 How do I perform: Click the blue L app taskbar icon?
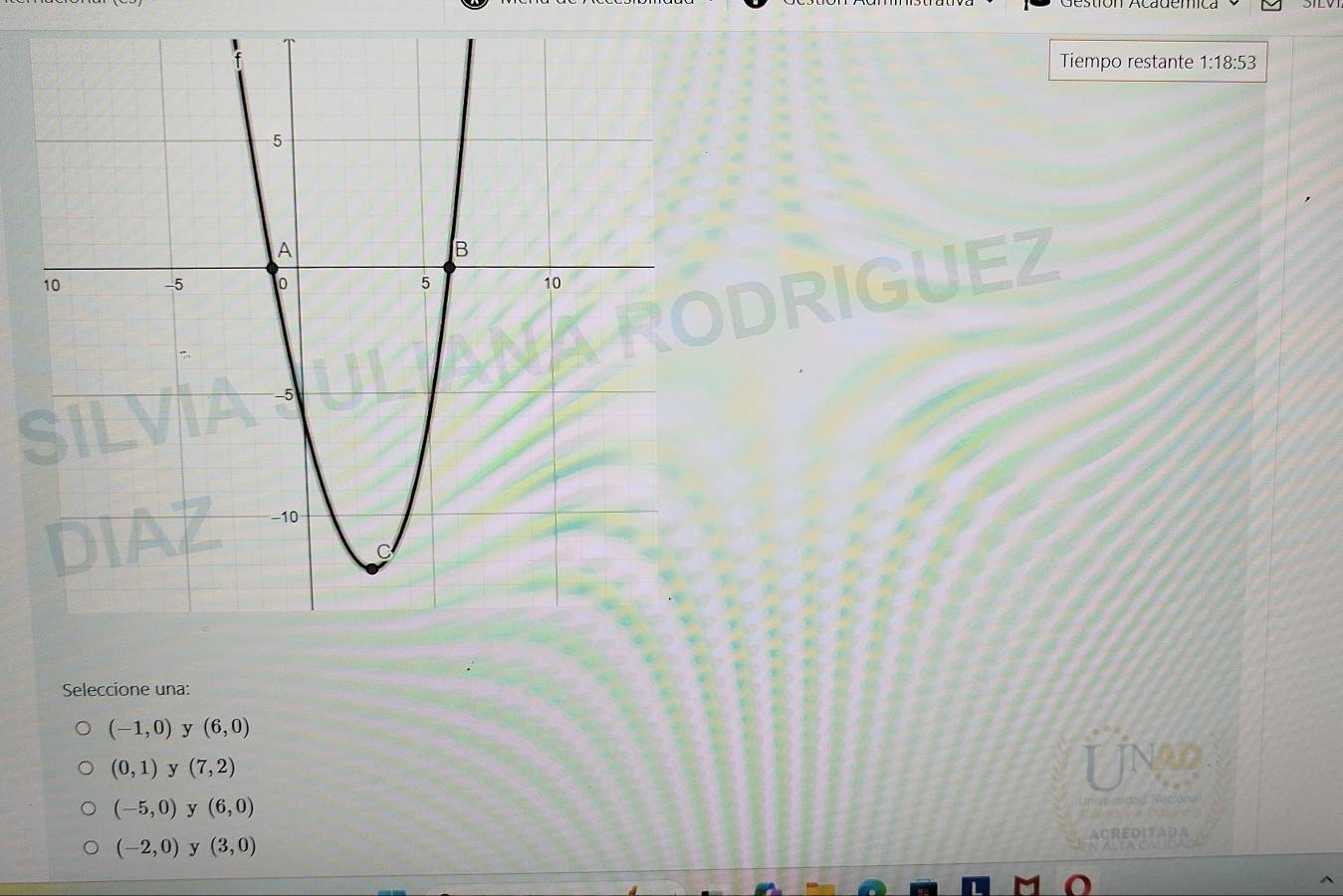coord(975,886)
